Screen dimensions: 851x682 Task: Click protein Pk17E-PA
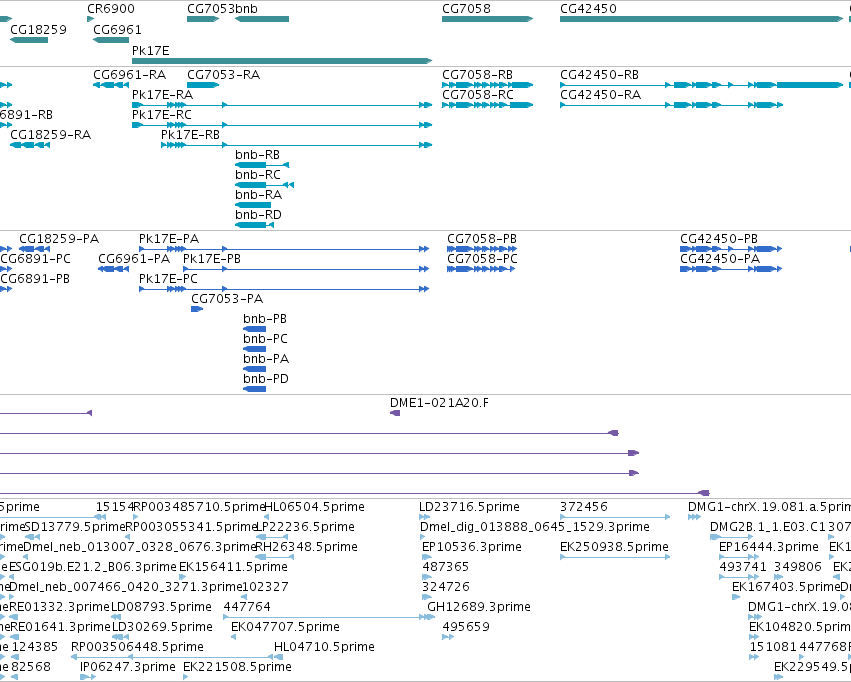click(284, 249)
